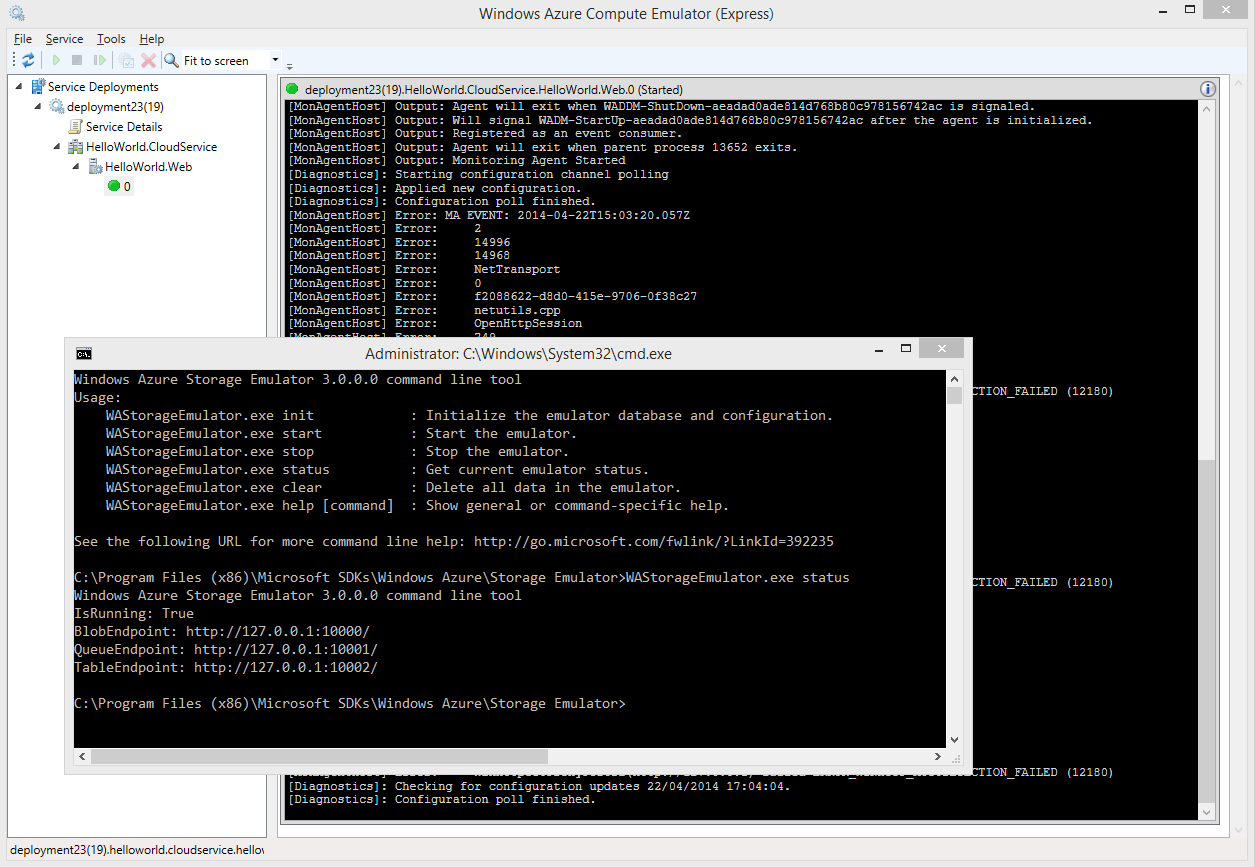Minimize the cmd.exe Administrator window
The height and width of the screenshot is (867, 1255).
[x=878, y=350]
